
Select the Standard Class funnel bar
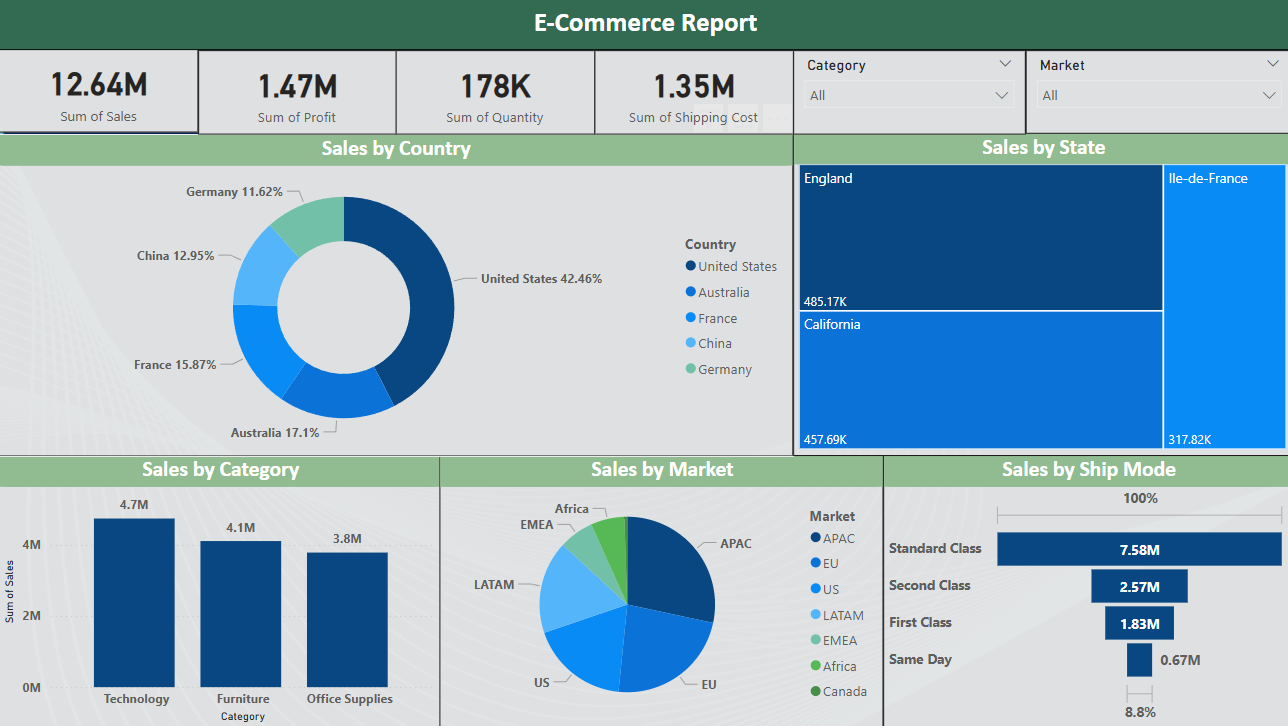1138,549
